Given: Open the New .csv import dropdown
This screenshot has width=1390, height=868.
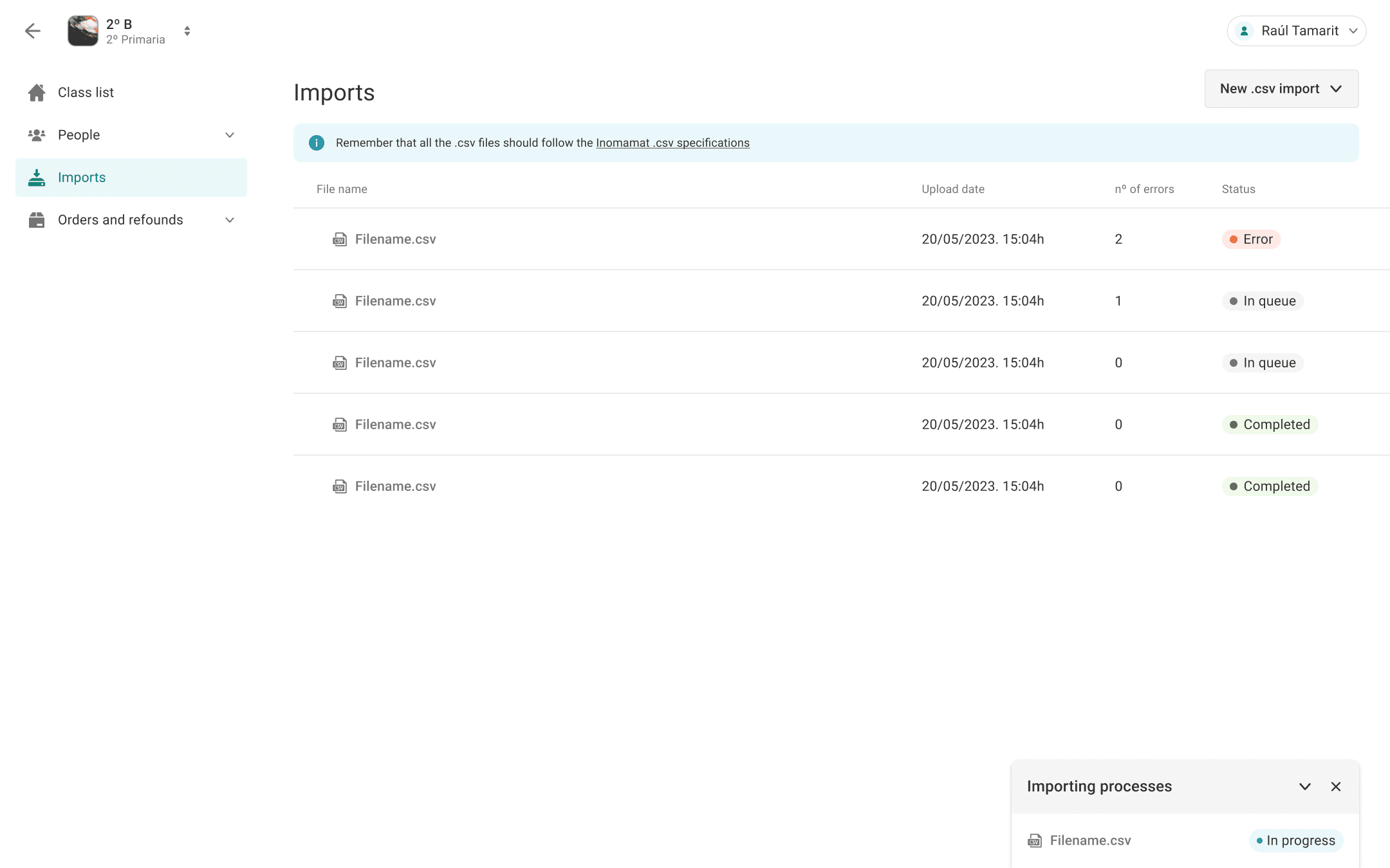Looking at the screenshot, I should 1281,89.
